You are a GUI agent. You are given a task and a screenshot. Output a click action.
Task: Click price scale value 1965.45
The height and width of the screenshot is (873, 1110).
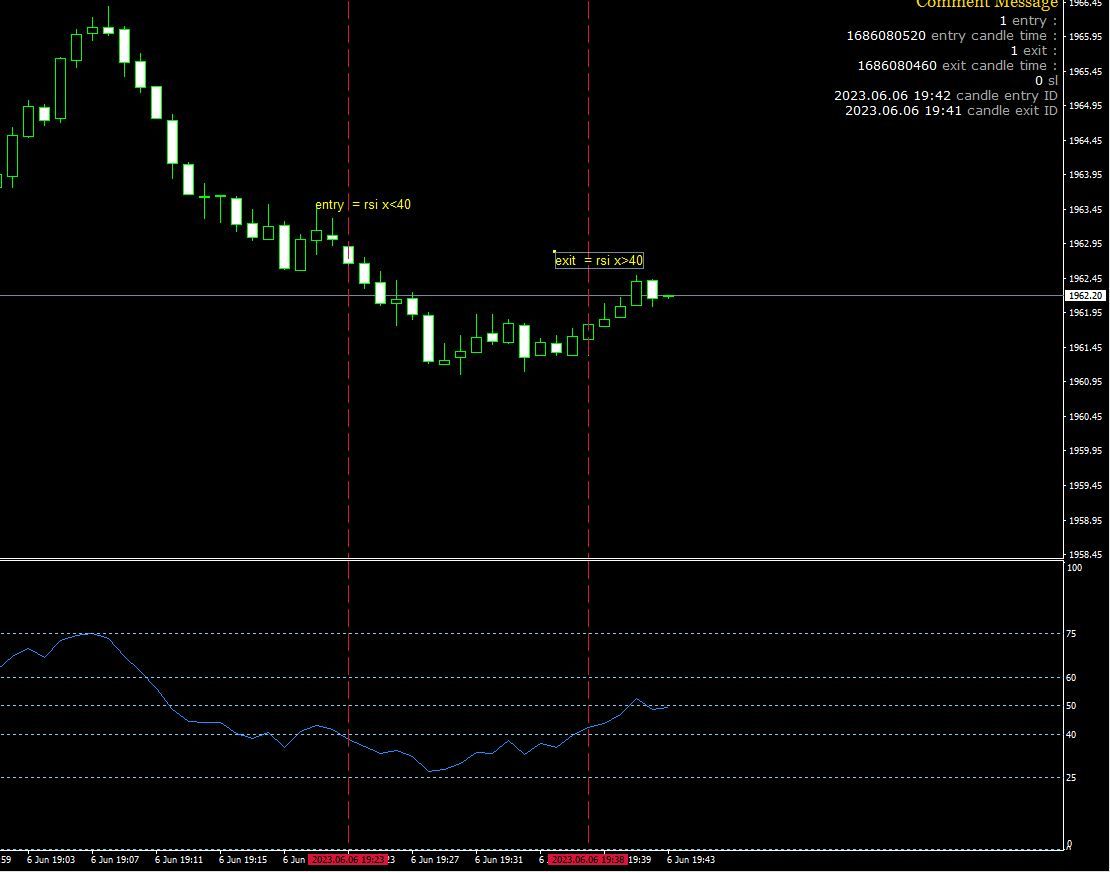(x=1085, y=71)
